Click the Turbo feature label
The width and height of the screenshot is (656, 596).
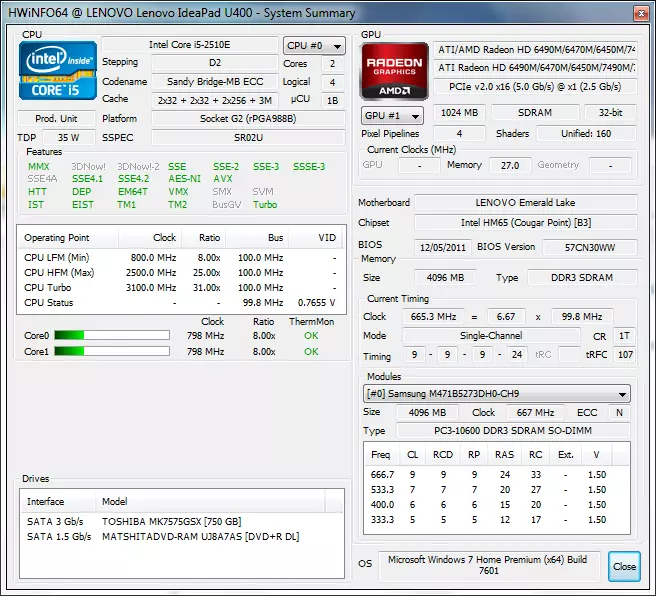click(265, 205)
